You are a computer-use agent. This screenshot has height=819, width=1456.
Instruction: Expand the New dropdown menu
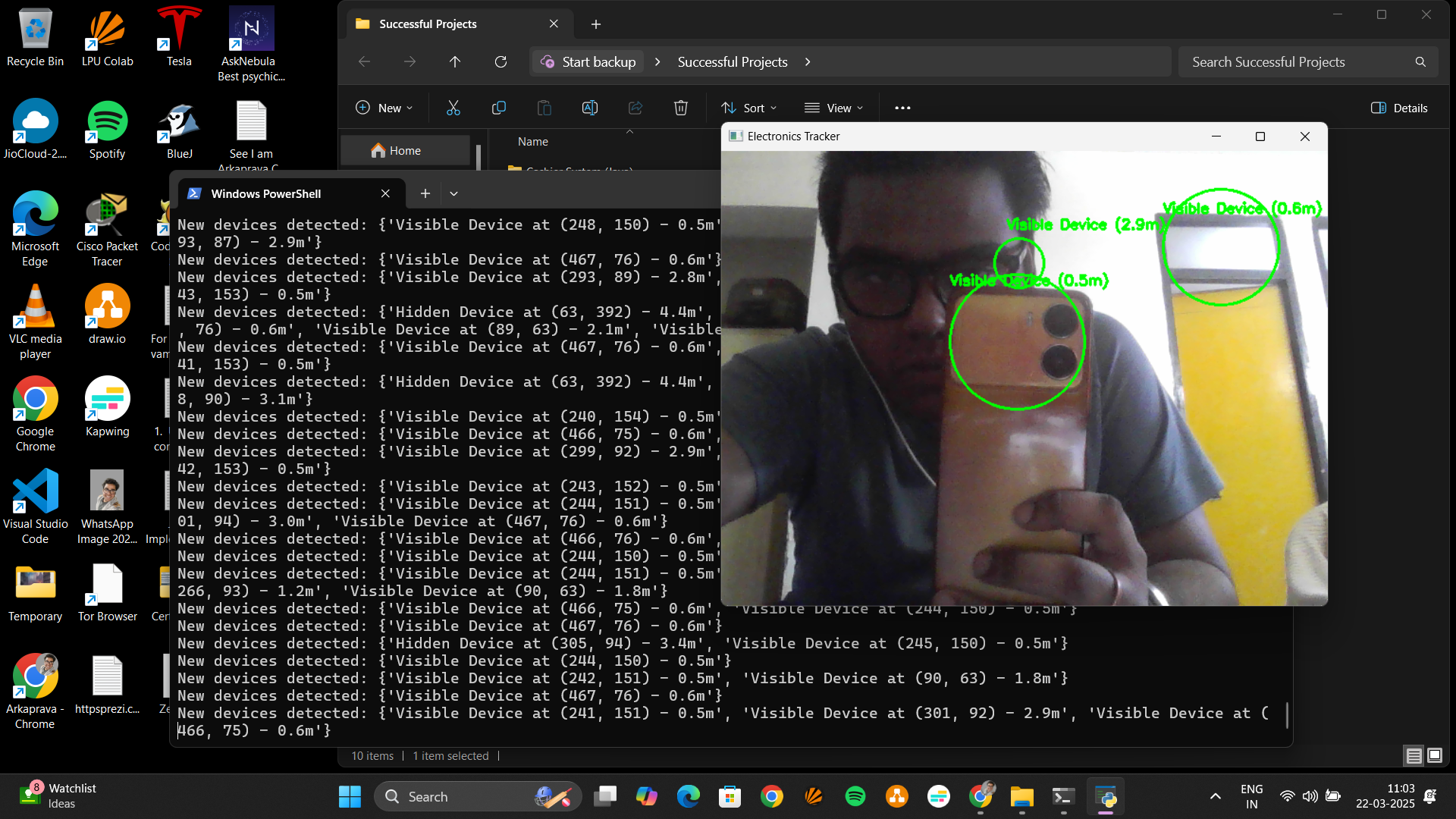coord(384,108)
